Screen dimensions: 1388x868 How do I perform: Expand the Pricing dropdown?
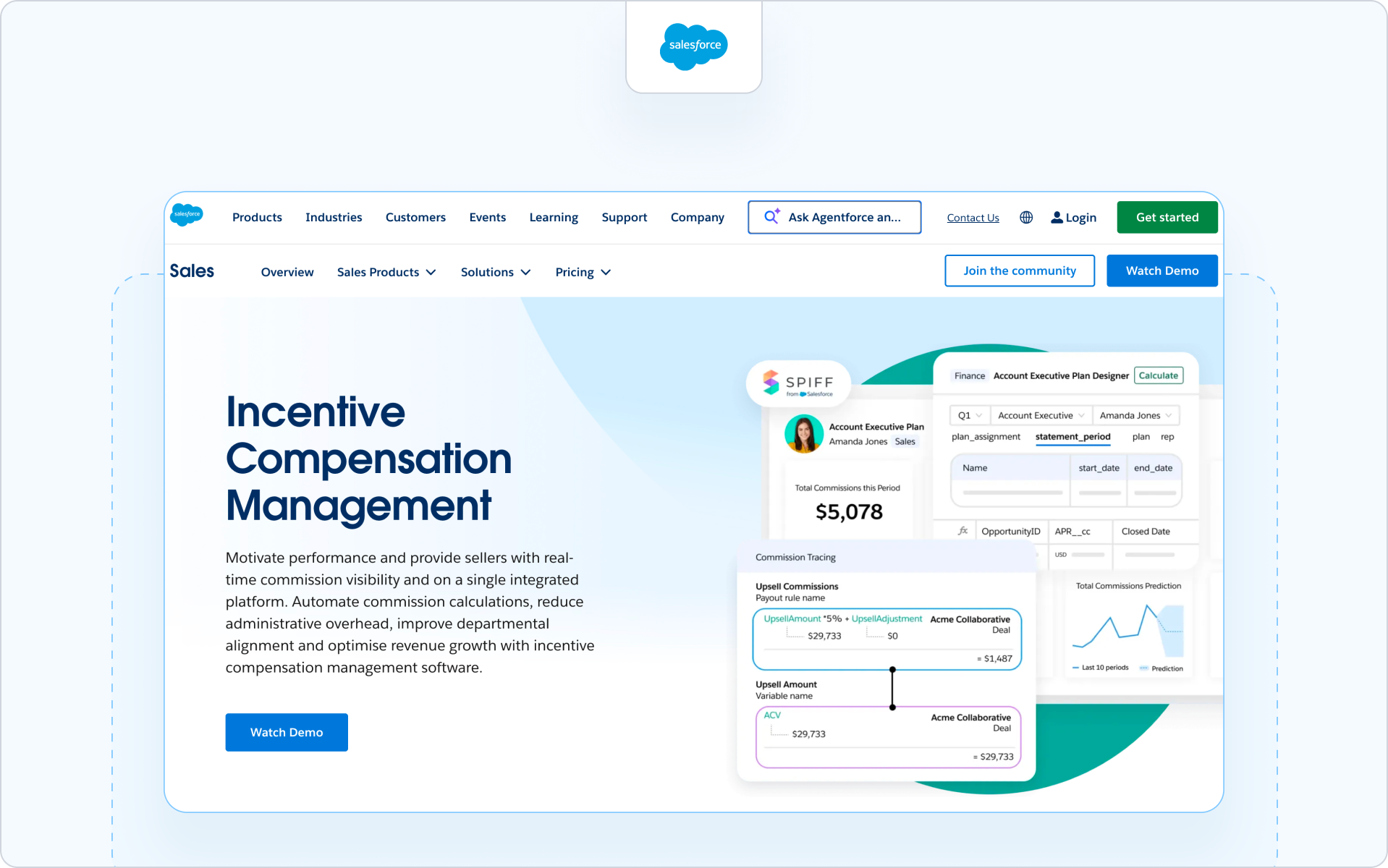pos(583,272)
